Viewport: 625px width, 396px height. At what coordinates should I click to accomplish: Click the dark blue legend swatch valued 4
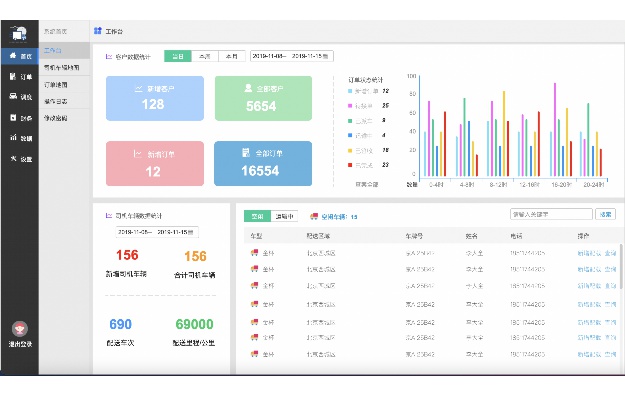pyautogui.click(x=350, y=135)
